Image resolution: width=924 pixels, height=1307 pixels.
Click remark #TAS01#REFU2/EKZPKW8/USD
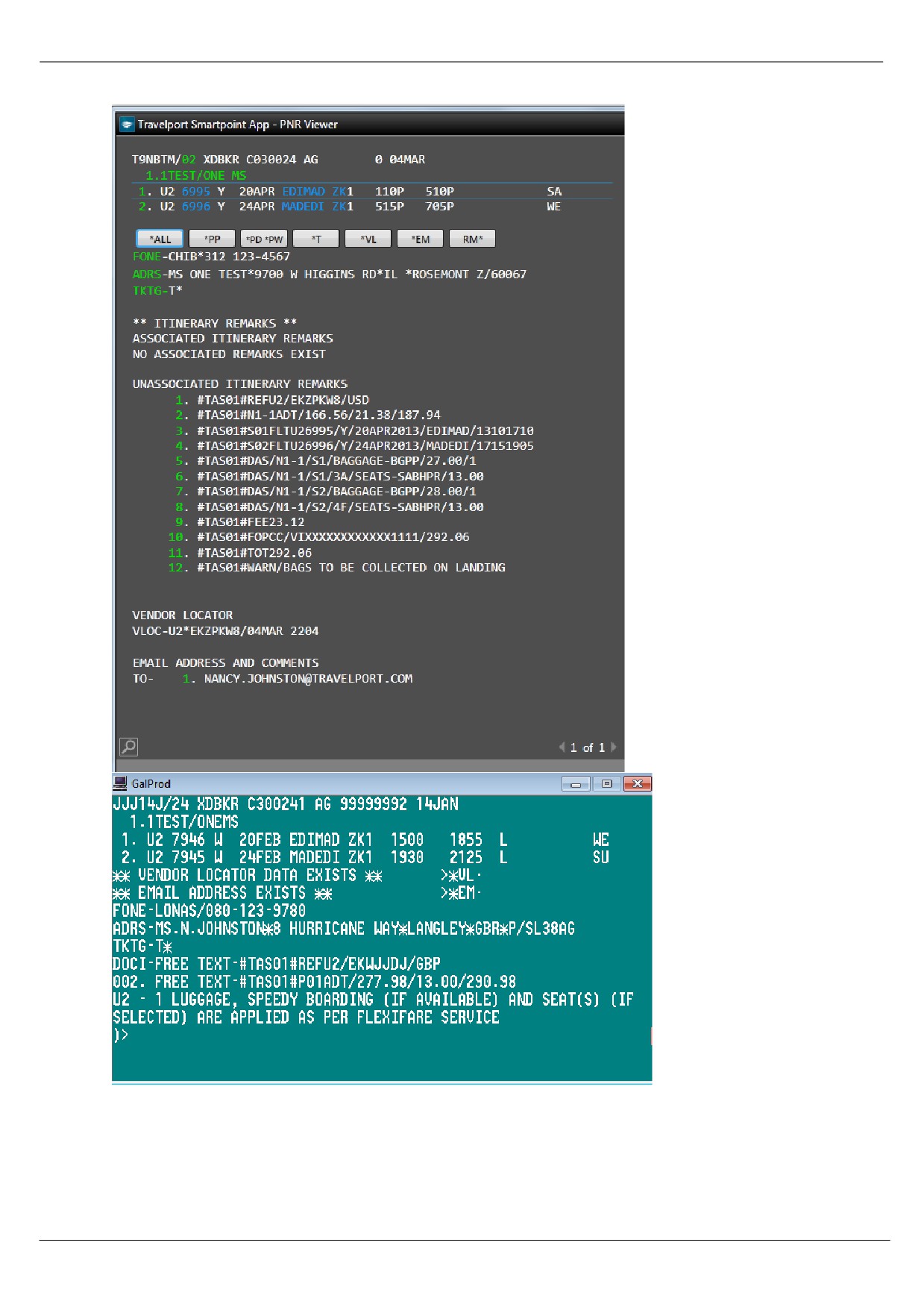pos(283,400)
